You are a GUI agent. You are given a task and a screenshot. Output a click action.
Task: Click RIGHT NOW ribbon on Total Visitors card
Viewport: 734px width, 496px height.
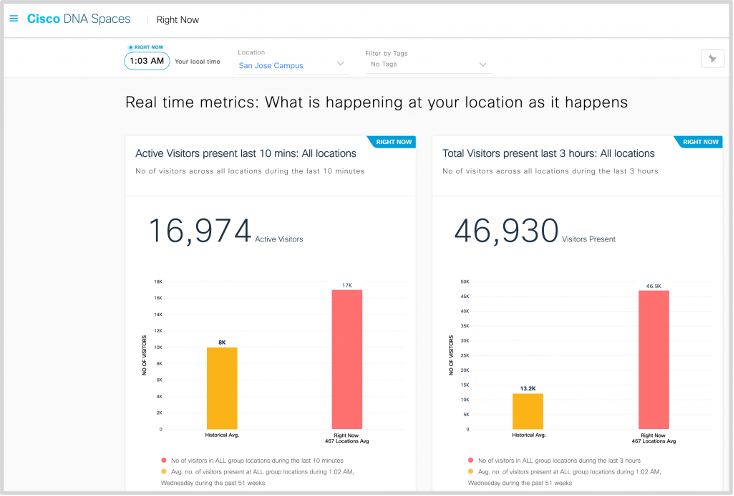[x=700, y=142]
